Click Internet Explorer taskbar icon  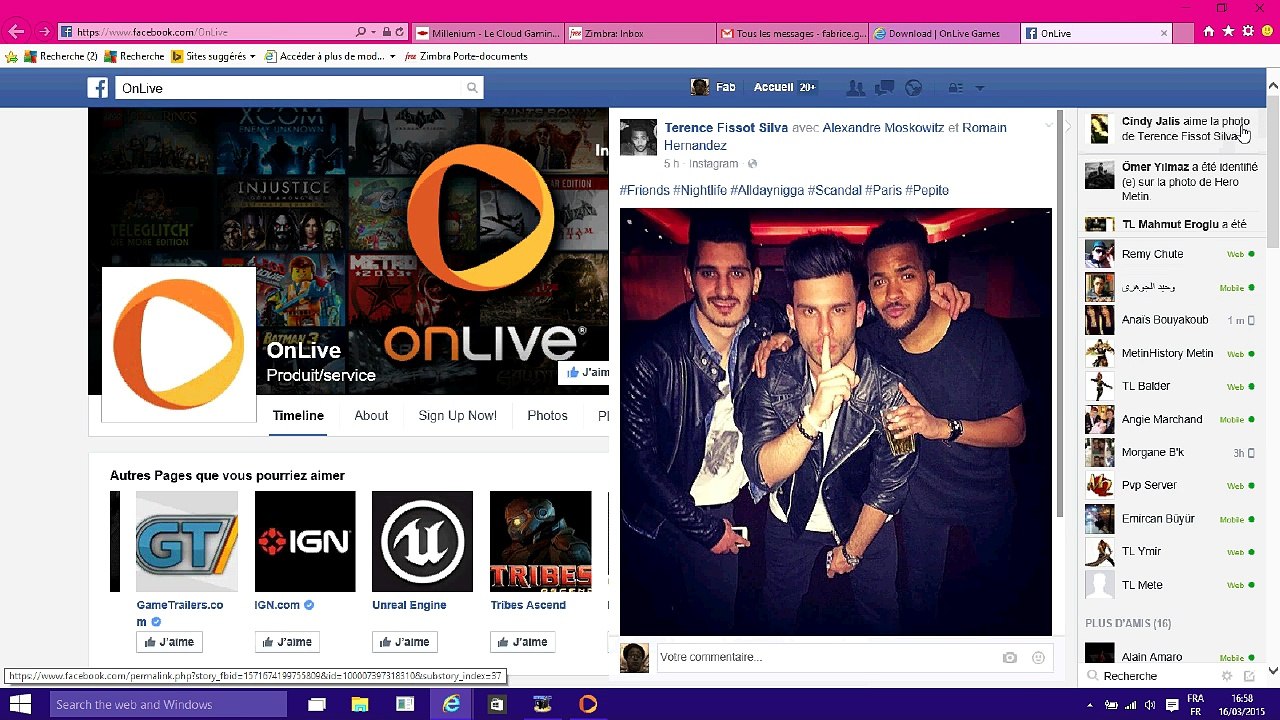(452, 704)
